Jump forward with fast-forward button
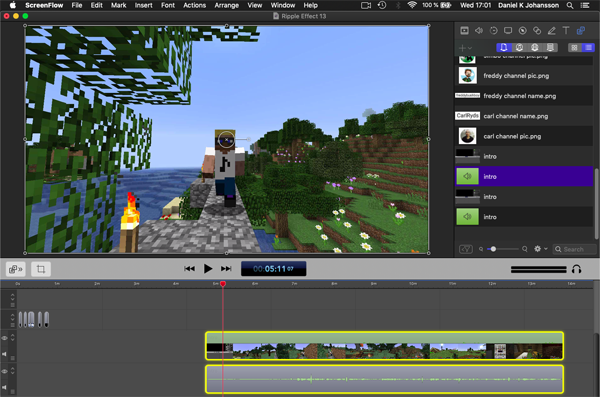 coord(226,269)
